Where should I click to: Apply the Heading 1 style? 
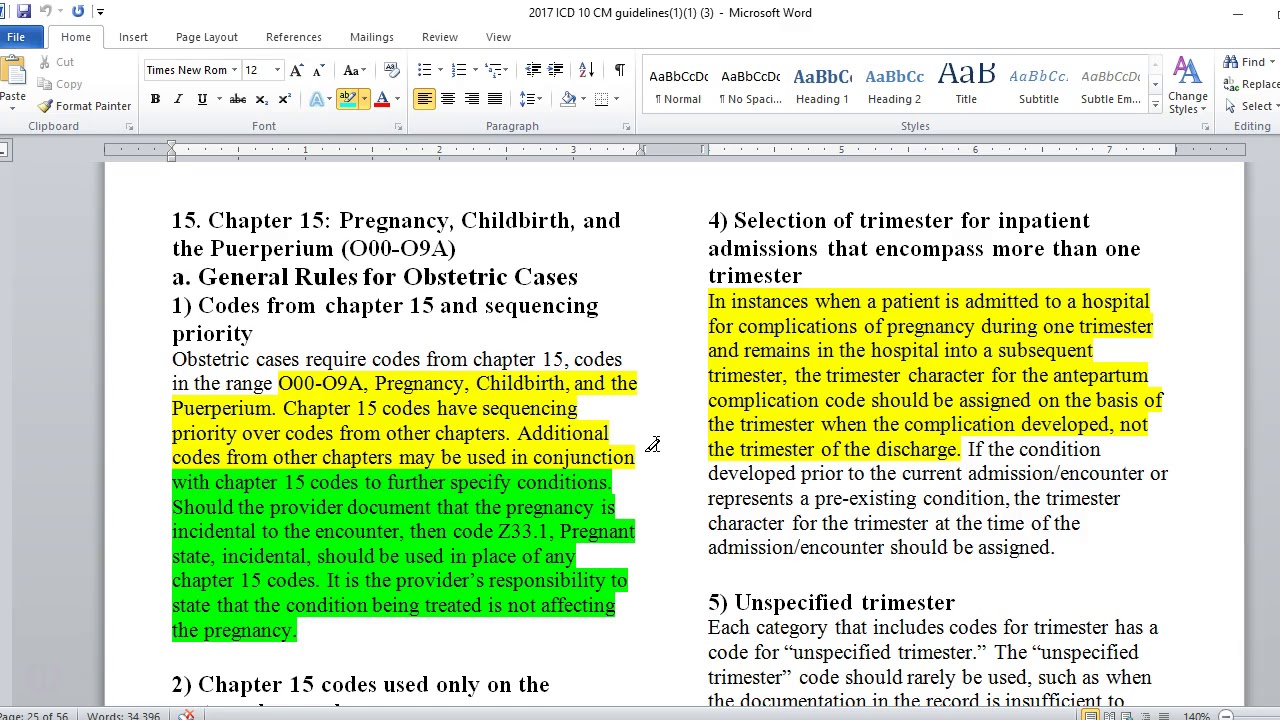tap(822, 86)
